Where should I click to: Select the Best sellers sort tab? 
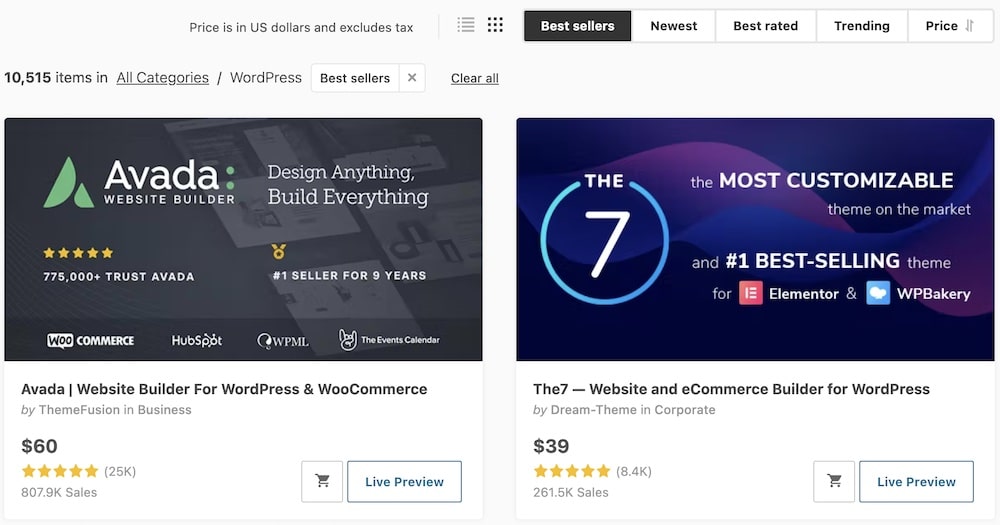pyautogui.click(x=577, y=26)
